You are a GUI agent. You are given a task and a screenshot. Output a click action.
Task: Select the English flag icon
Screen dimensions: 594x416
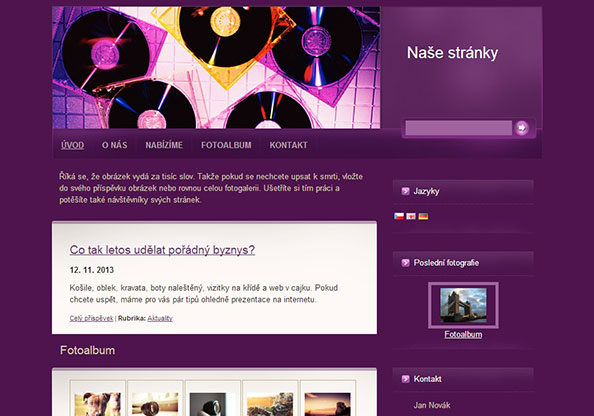[x=411, y=216]
